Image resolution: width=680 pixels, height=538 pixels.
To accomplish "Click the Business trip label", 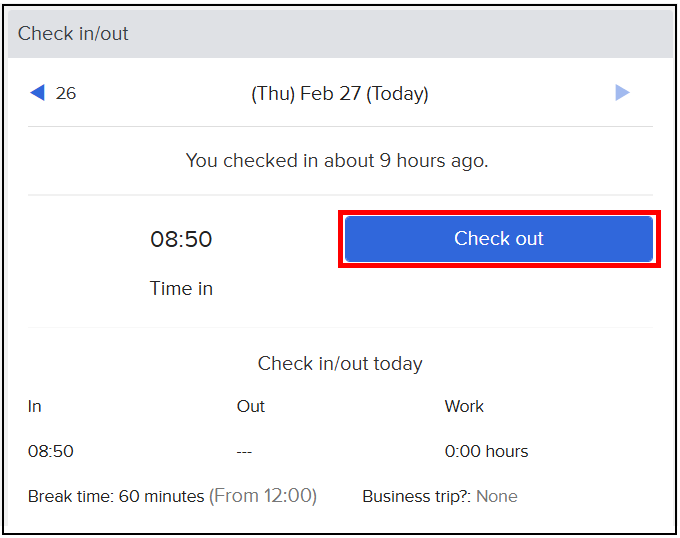I will click(x=417, y=496).
